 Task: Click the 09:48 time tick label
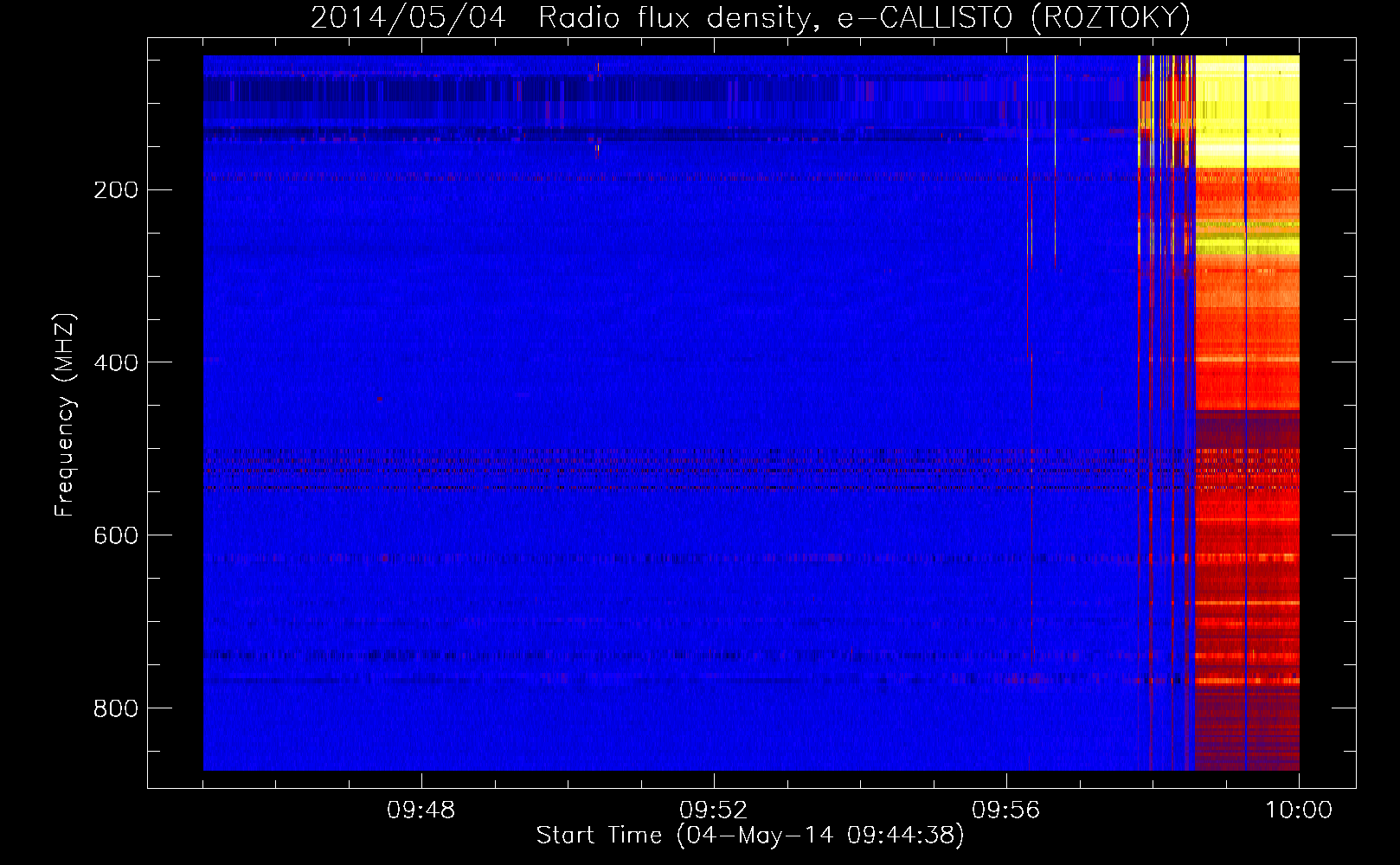click(x=421, y=811)
